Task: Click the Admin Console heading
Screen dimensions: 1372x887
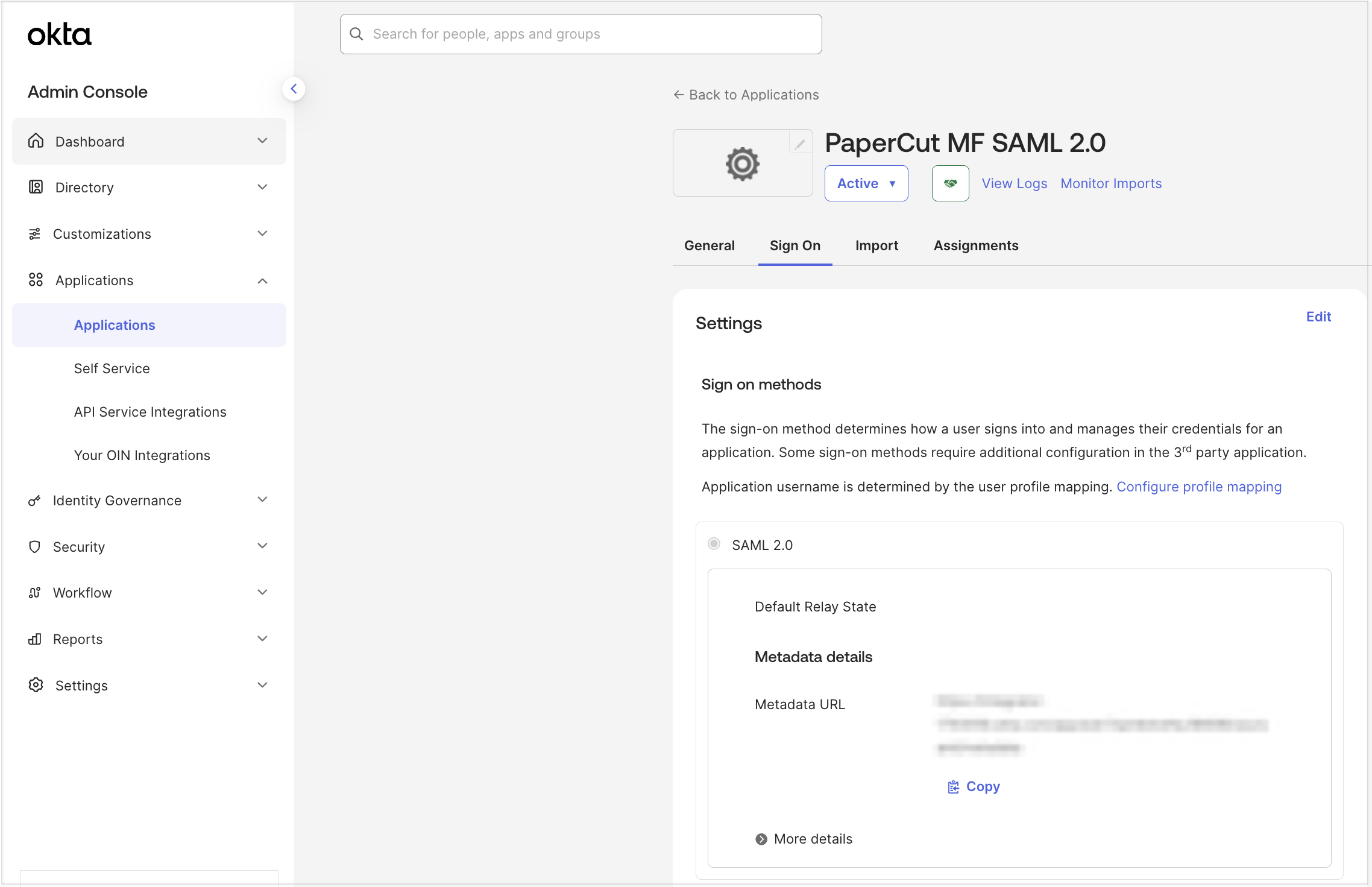Action: point(87,92)
